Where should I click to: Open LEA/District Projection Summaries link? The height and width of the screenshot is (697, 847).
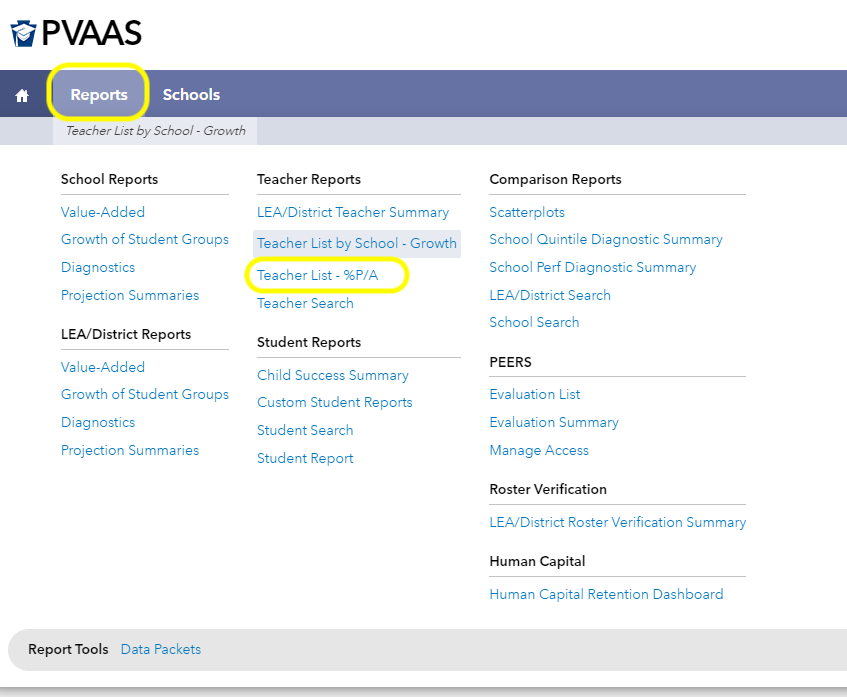130,451
